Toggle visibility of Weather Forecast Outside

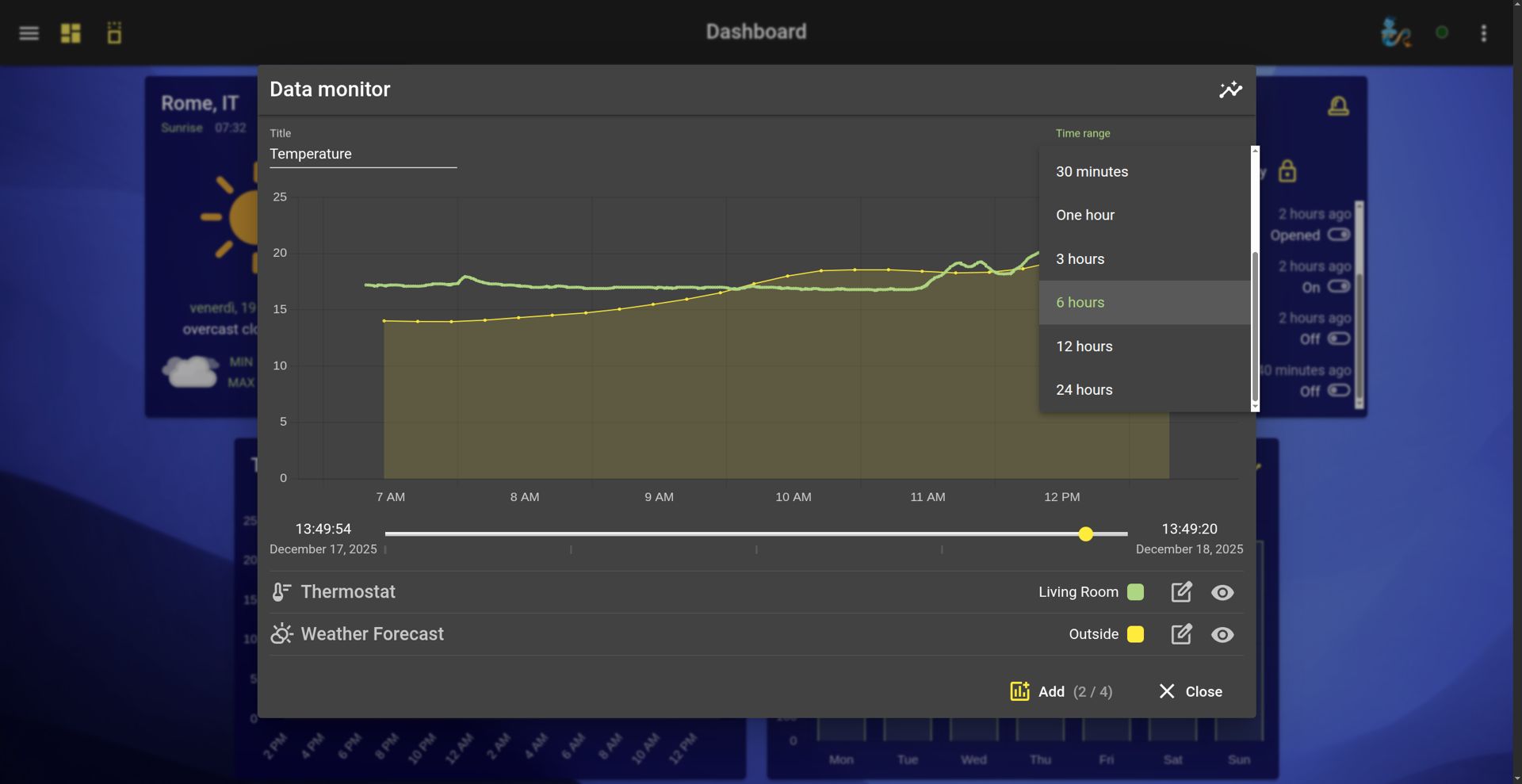[x=1222, y=634]
